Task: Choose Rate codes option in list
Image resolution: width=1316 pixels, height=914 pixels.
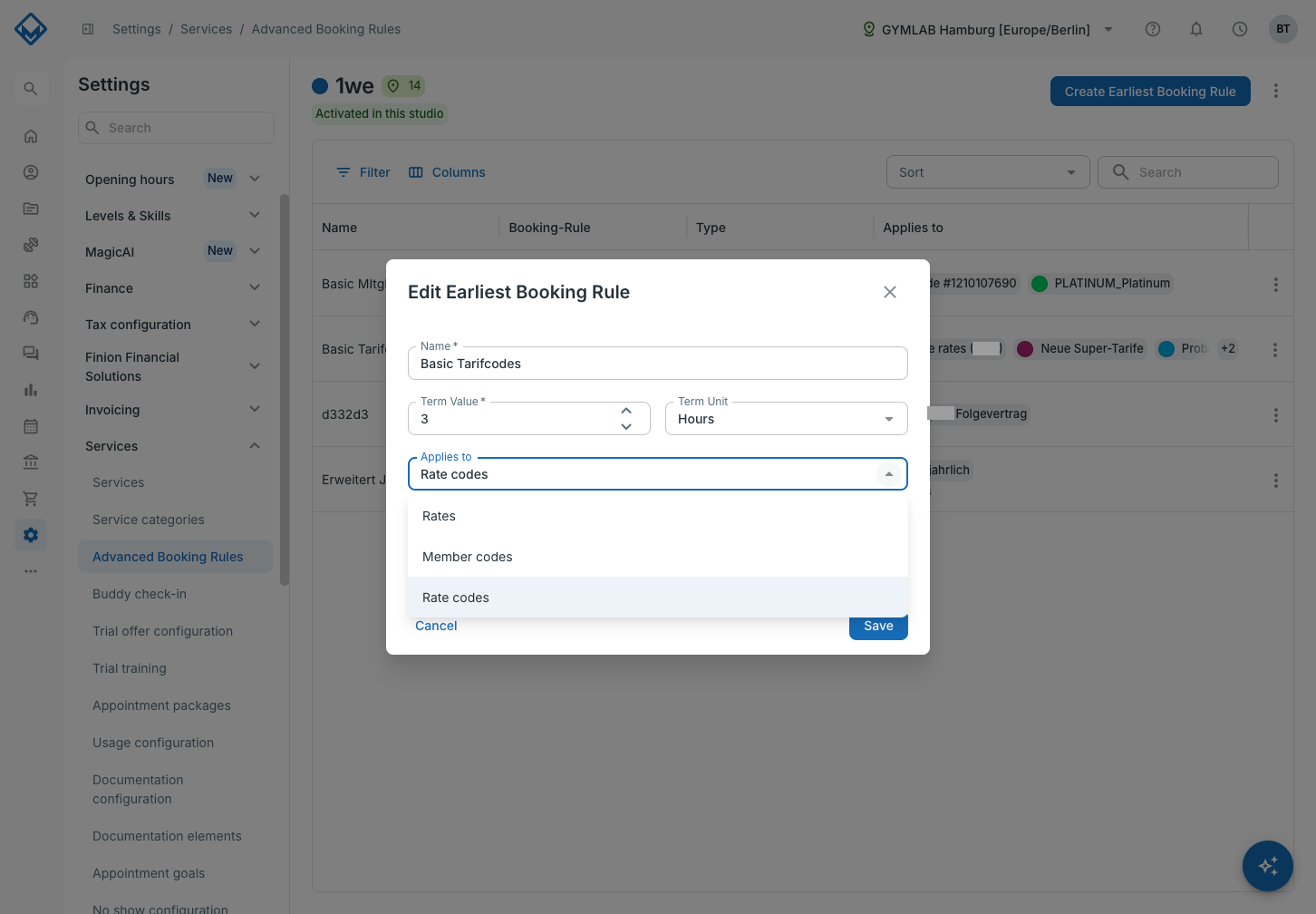Action: click(658, 598)
